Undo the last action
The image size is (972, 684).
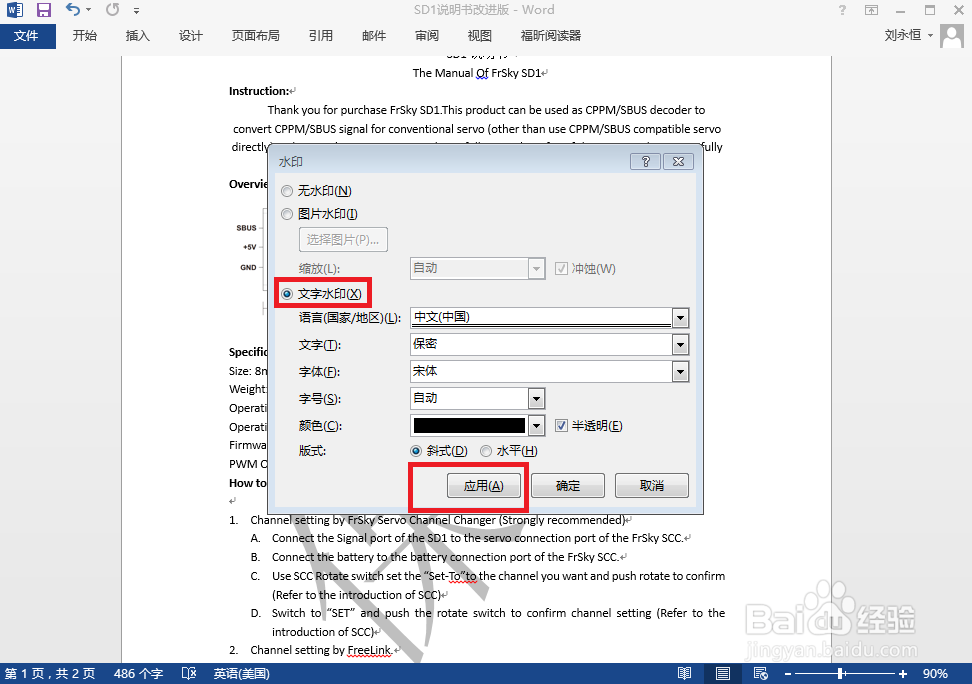pos(73,10)
